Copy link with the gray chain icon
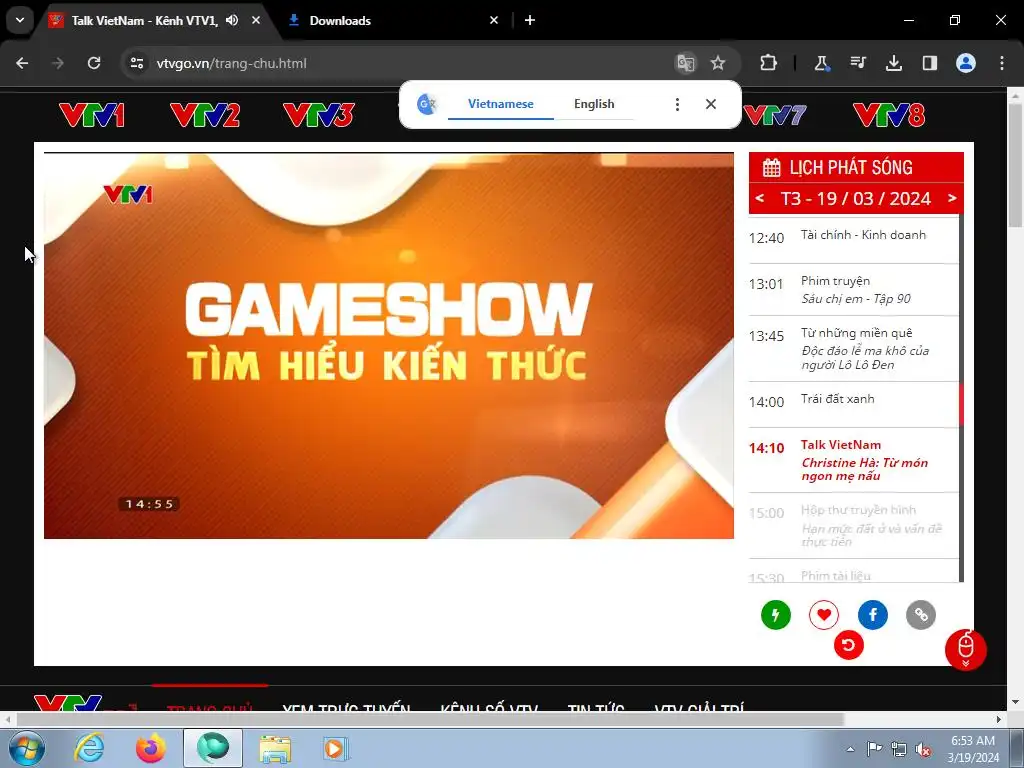 point(921,615)
